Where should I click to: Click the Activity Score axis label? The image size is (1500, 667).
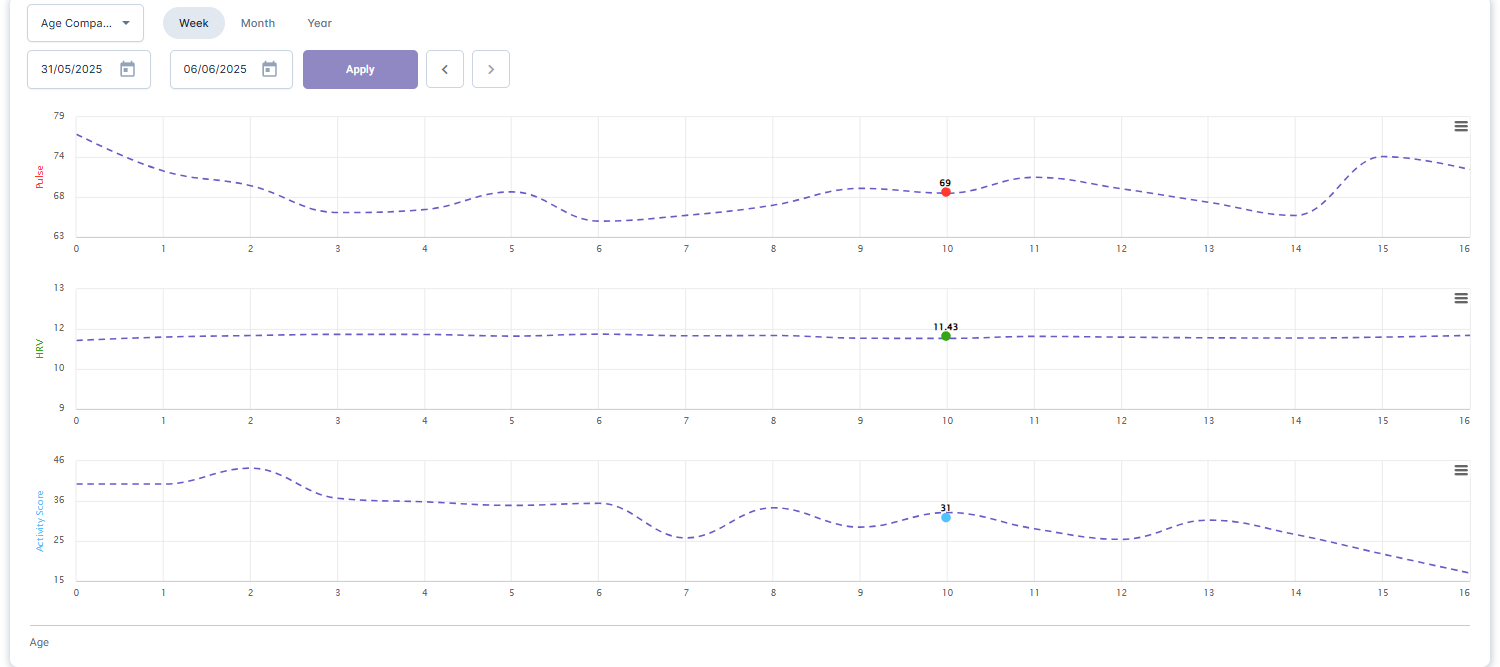(40, 521)
